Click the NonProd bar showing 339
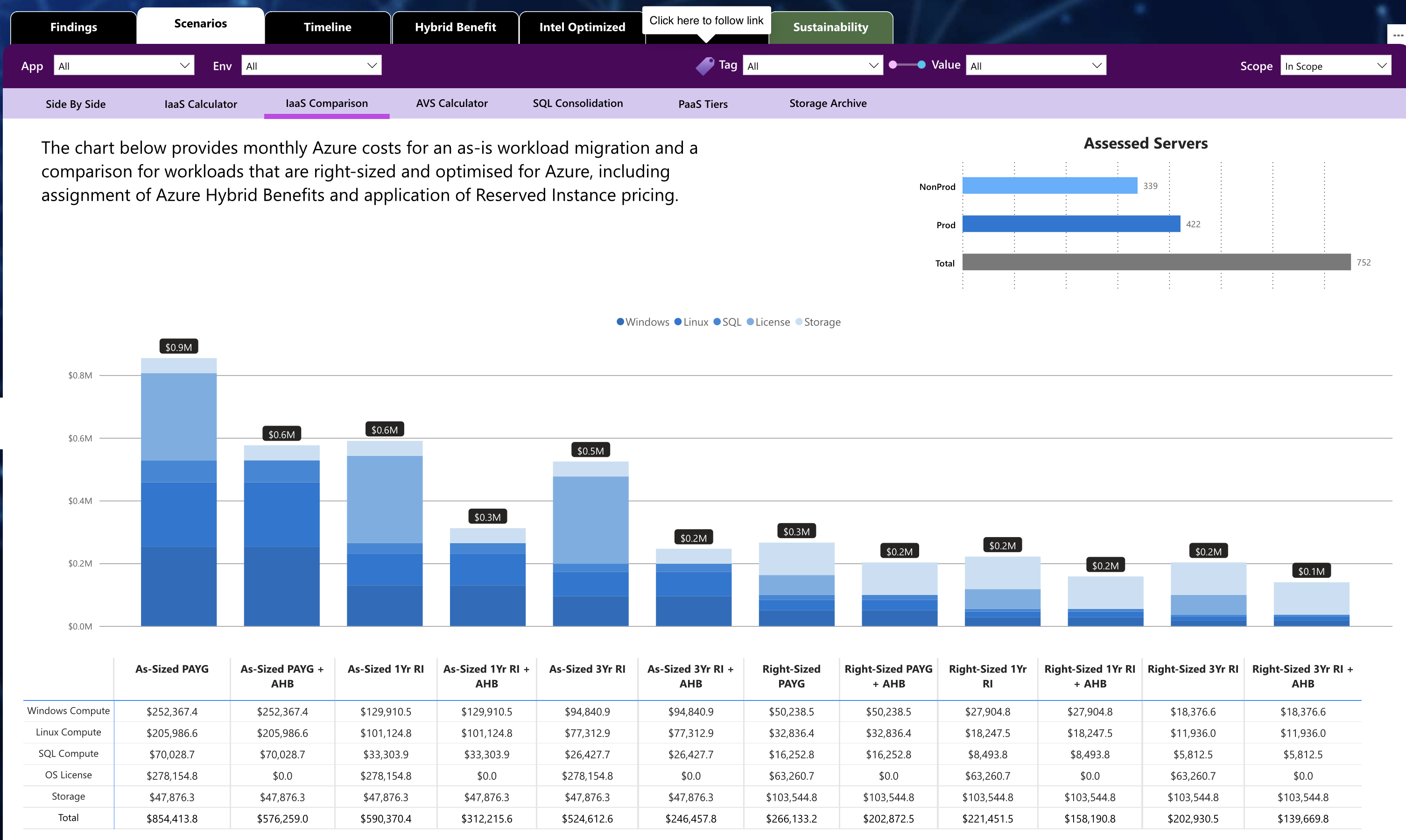 click(x=1050, y=186)
